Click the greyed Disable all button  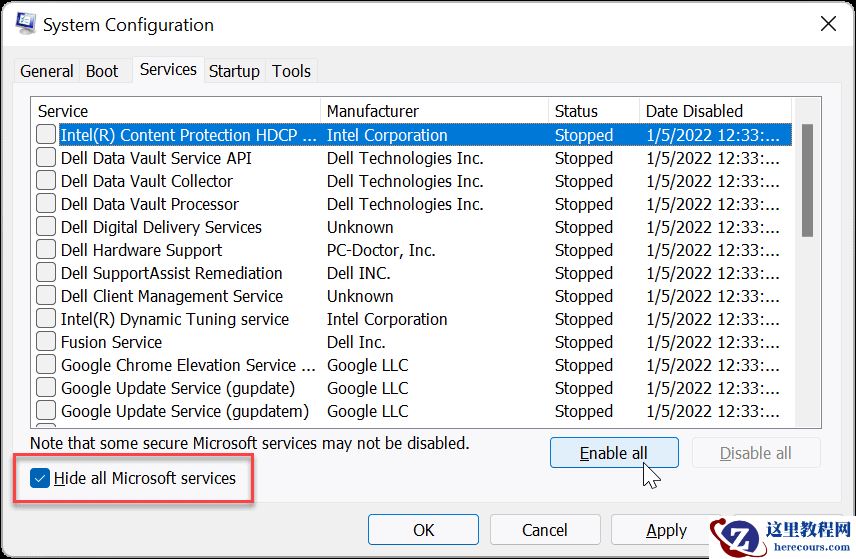pyautogui.click(x=756, y=453)
